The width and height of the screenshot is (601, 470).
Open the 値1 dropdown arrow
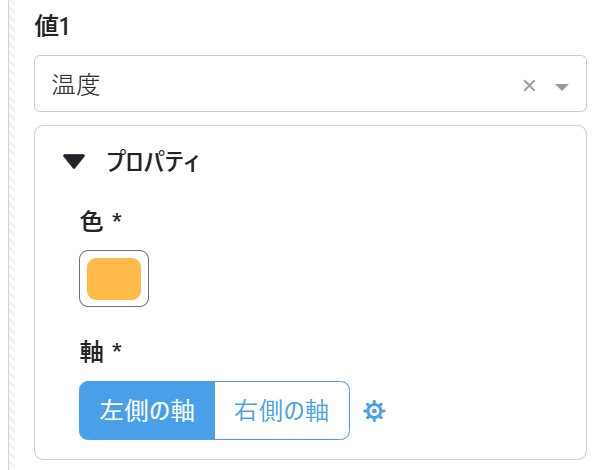pos(562,86)
